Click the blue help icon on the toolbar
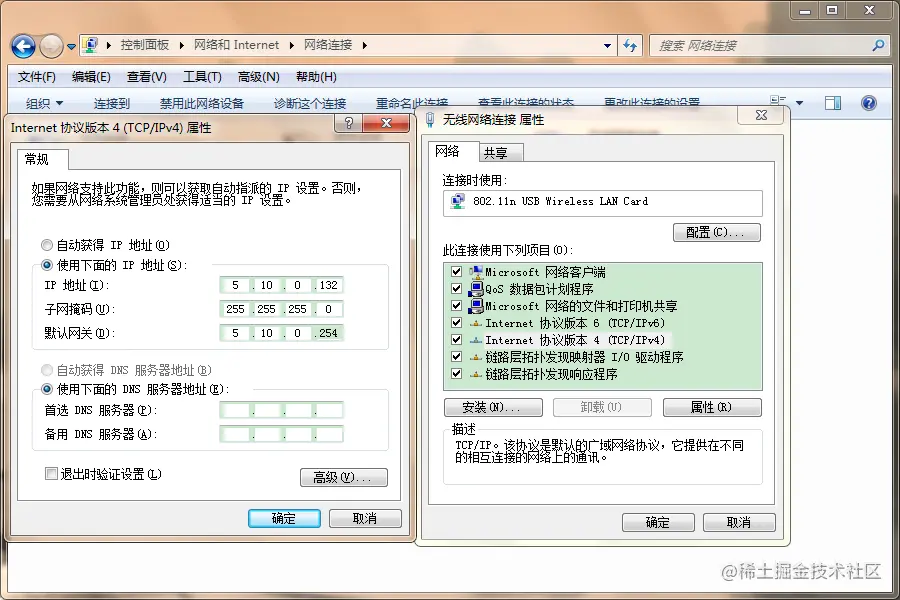 (868, 102)
